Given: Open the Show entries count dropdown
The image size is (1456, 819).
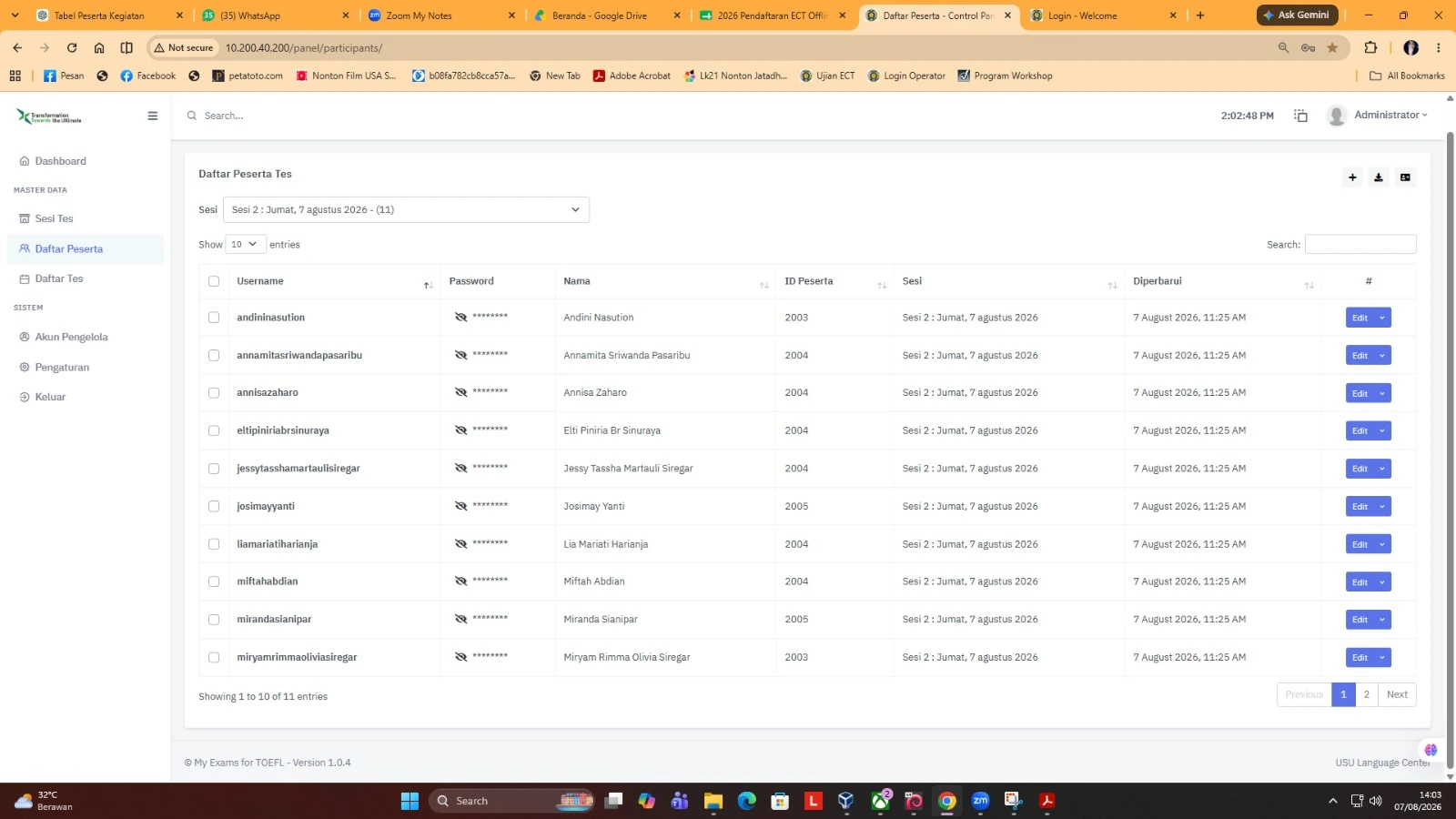Looking at the screenshot, I should (246, 245).
